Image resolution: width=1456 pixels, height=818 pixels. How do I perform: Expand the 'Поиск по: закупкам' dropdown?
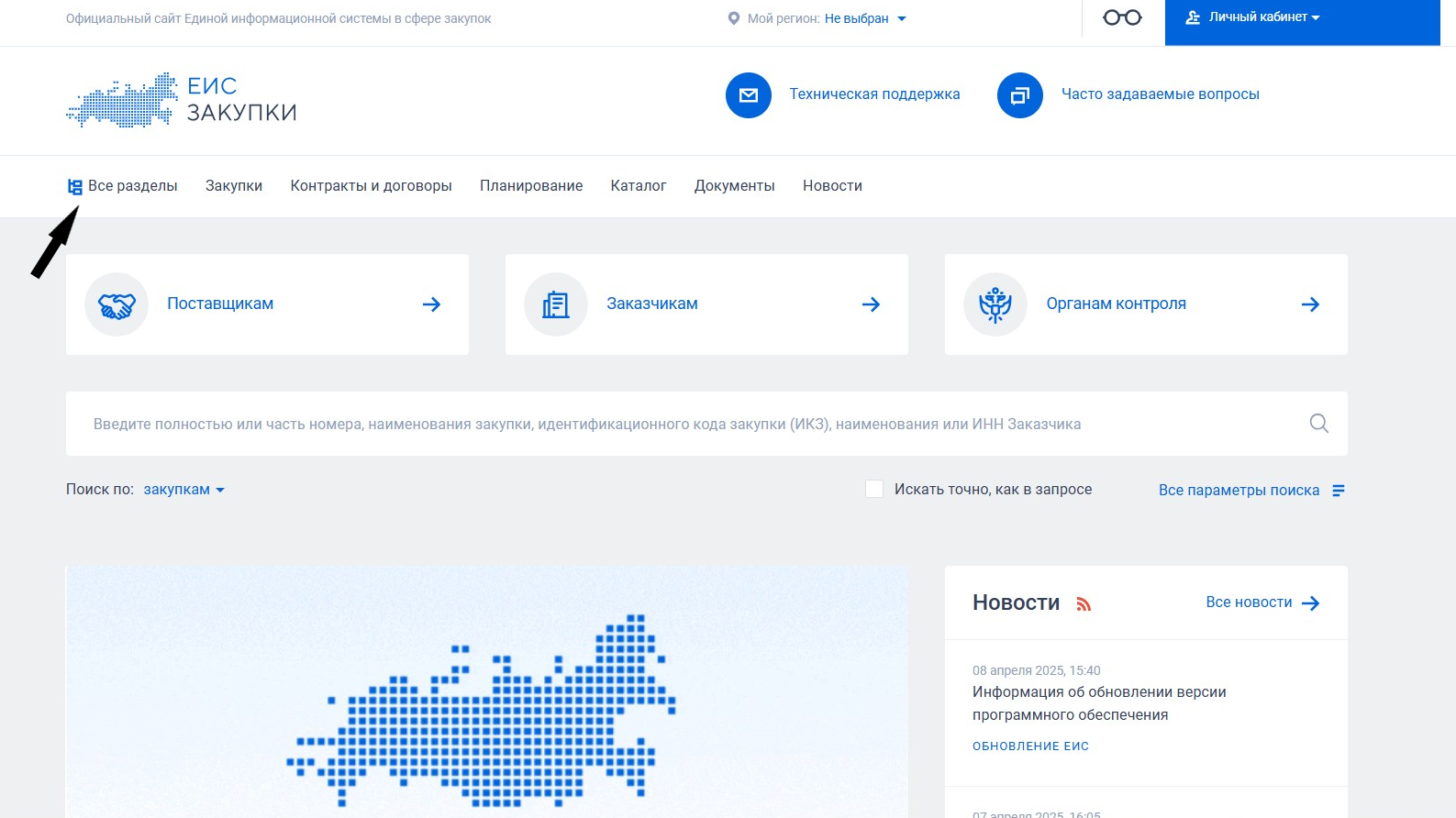click(x=183, y=490)
